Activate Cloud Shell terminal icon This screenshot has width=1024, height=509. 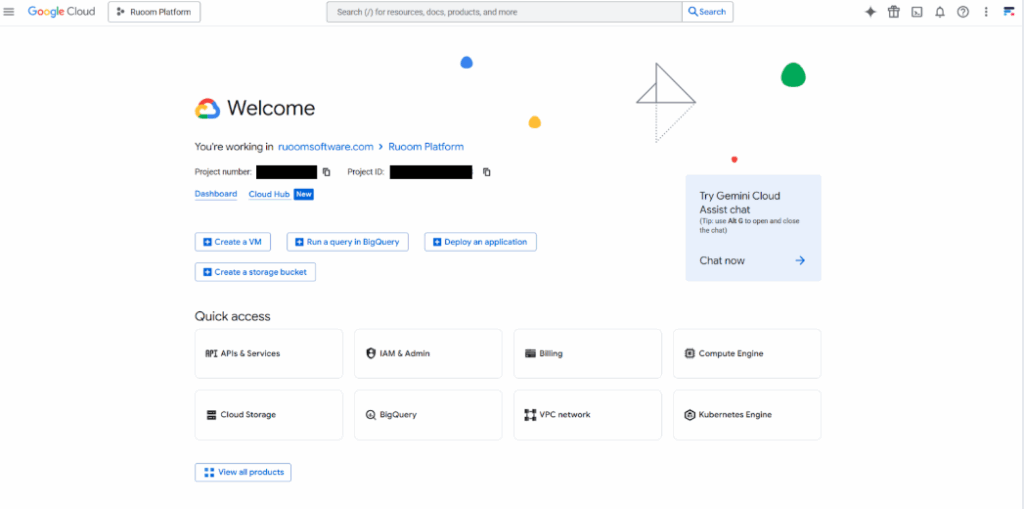916,12
